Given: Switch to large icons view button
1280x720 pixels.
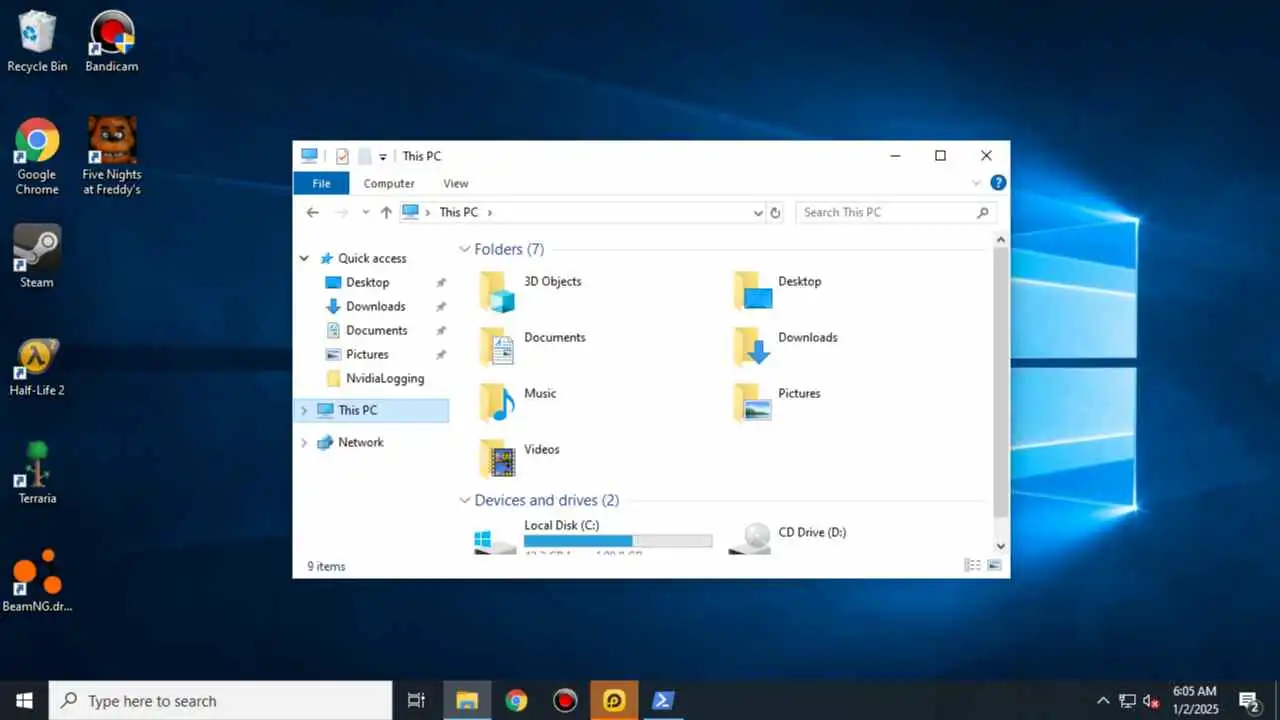Looking at the screenshot, I should [994, 565].
